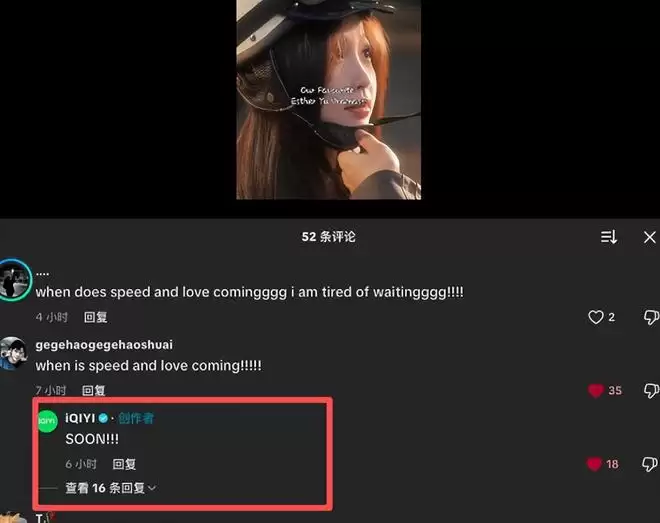Unlike gegehaogegehaoshuai's comment with 35 likes
660x523 pixels.
[596, 390]
